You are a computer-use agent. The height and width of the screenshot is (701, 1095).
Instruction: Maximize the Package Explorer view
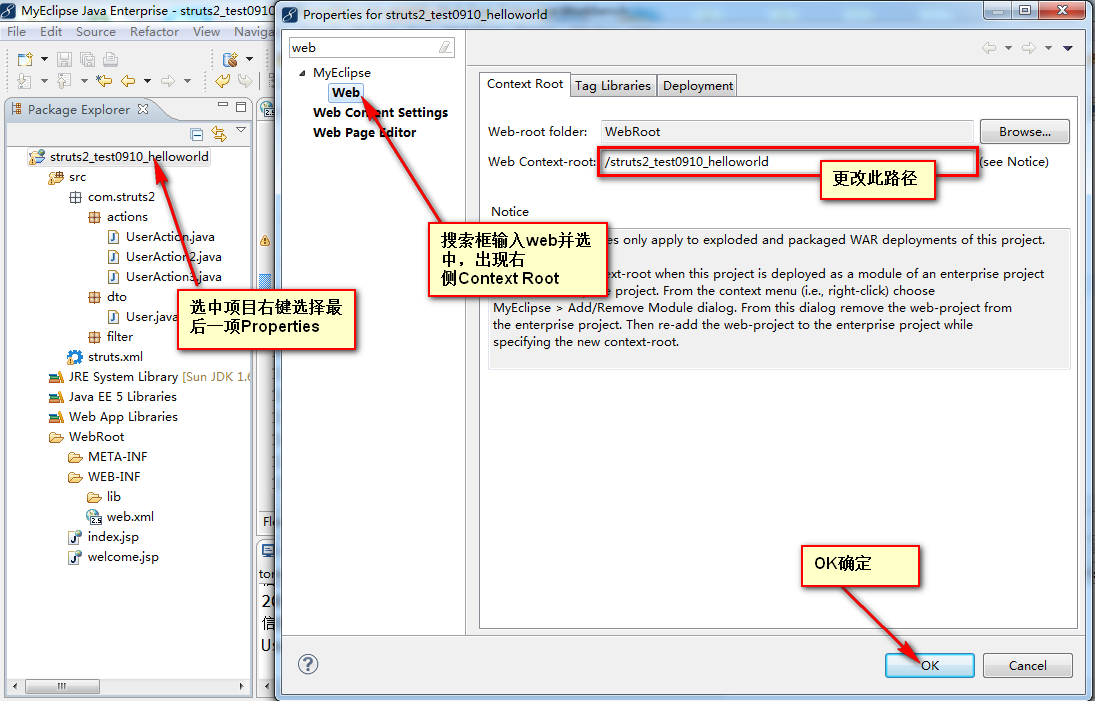tap(241, 107)
